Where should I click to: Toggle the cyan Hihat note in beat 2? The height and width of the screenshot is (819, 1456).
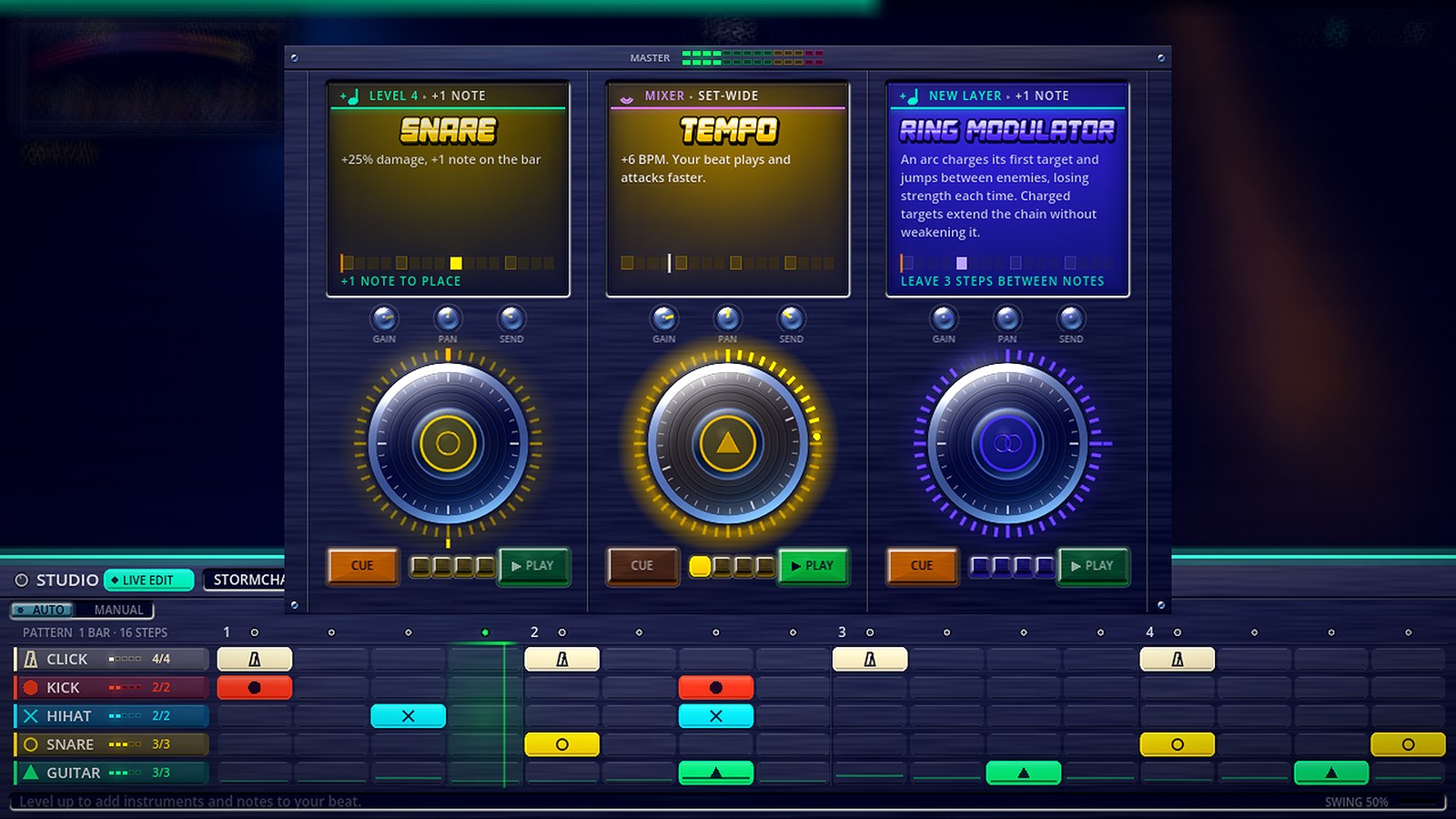coord(716,715)
